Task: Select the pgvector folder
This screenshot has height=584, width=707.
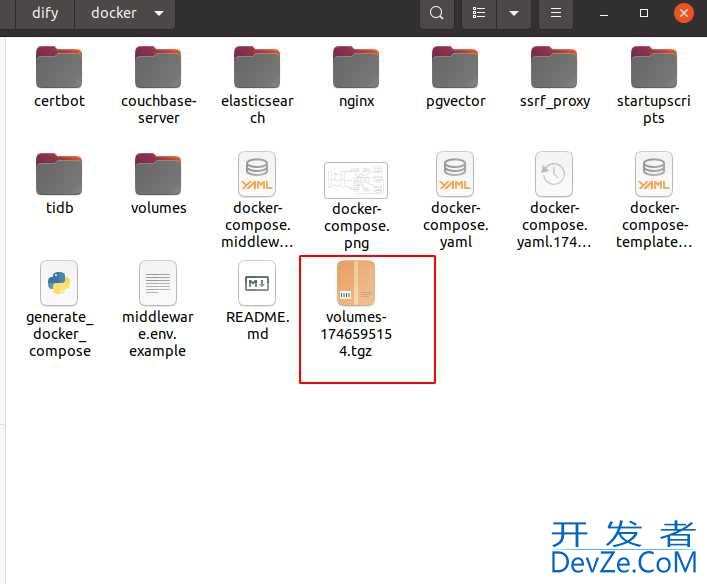Action: [455, 68]
